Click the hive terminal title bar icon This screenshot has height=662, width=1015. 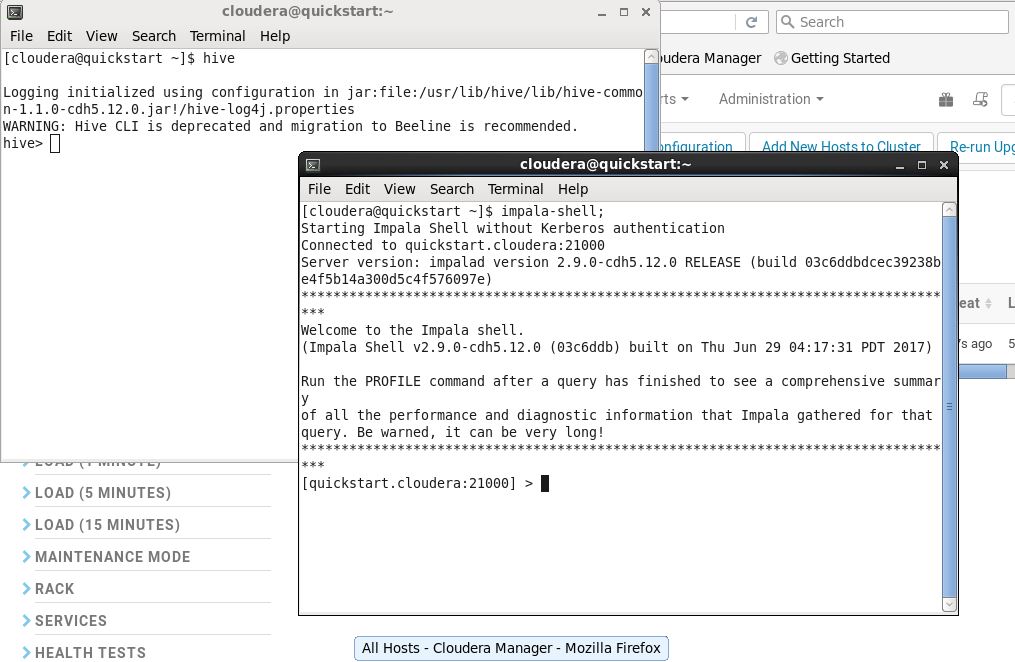[x=14, y=12]
